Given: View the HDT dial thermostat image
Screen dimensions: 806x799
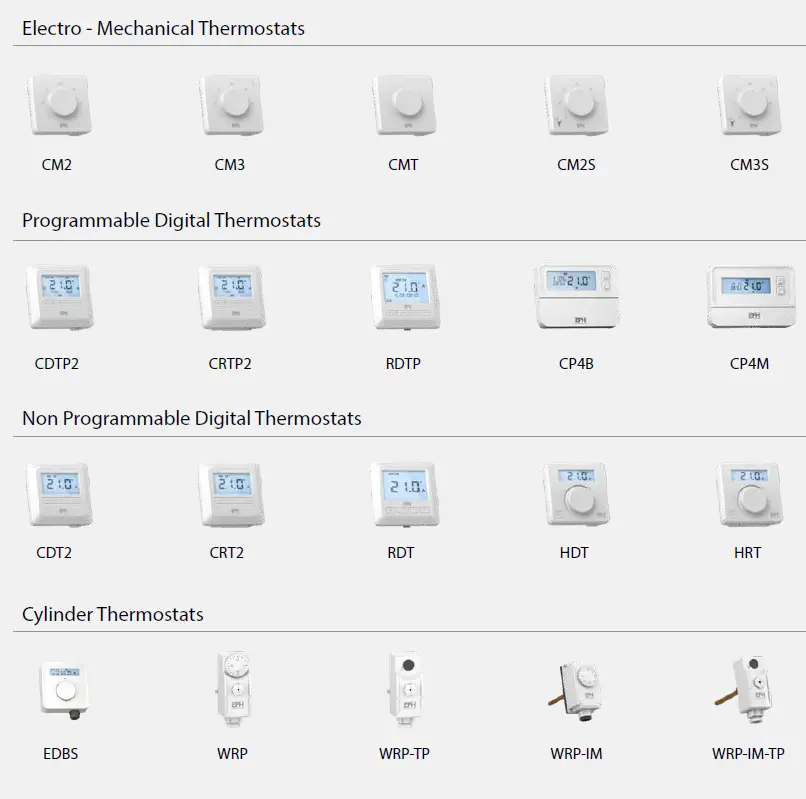Looking at the screenshot, I should tap(577, 494).
